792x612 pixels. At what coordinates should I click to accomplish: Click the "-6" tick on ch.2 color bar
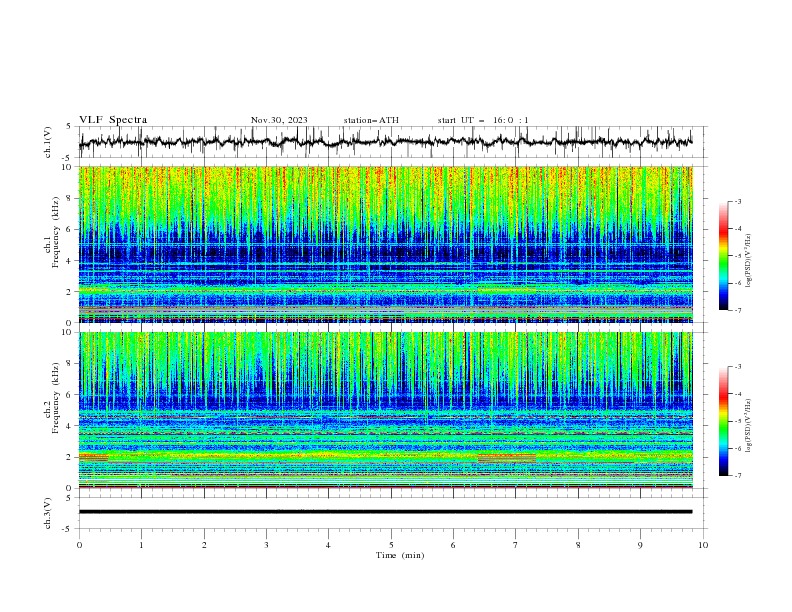pos(737,448)
